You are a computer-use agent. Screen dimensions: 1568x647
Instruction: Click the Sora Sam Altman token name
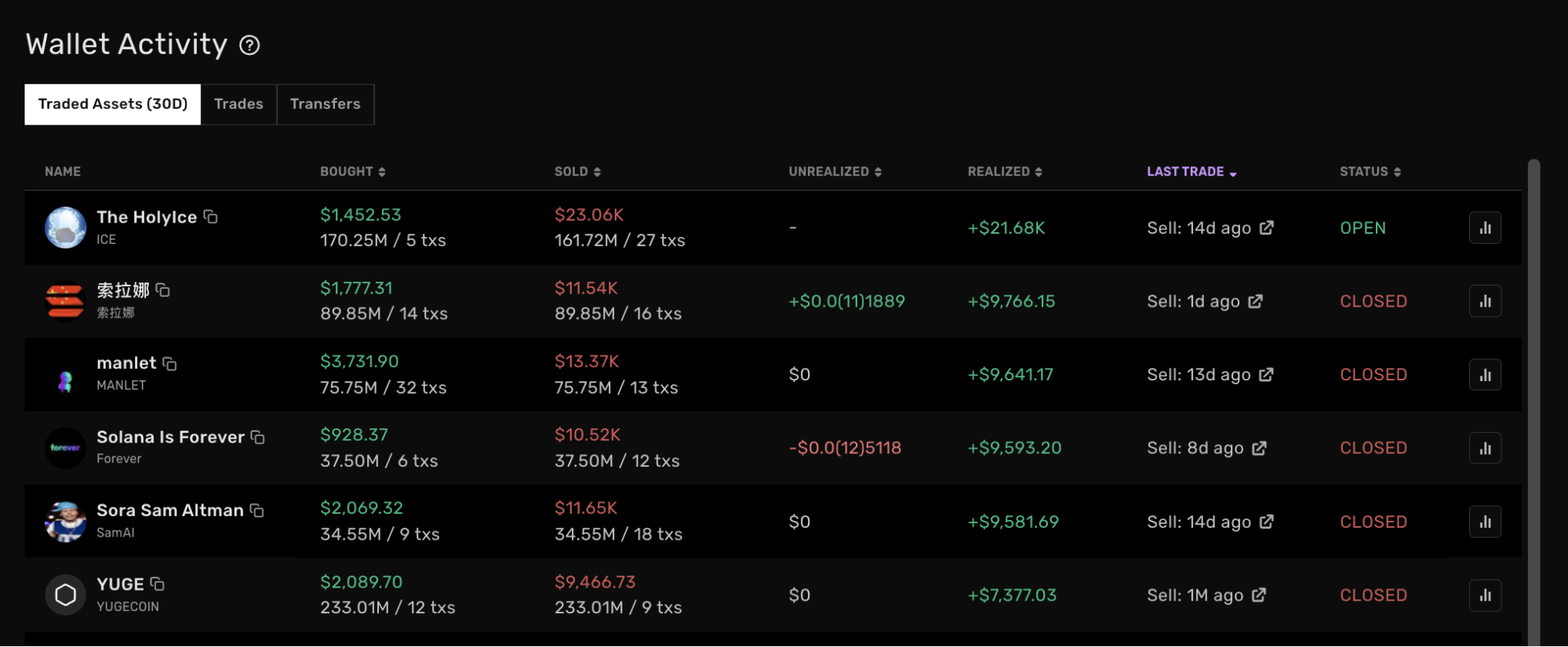point(169,511)
